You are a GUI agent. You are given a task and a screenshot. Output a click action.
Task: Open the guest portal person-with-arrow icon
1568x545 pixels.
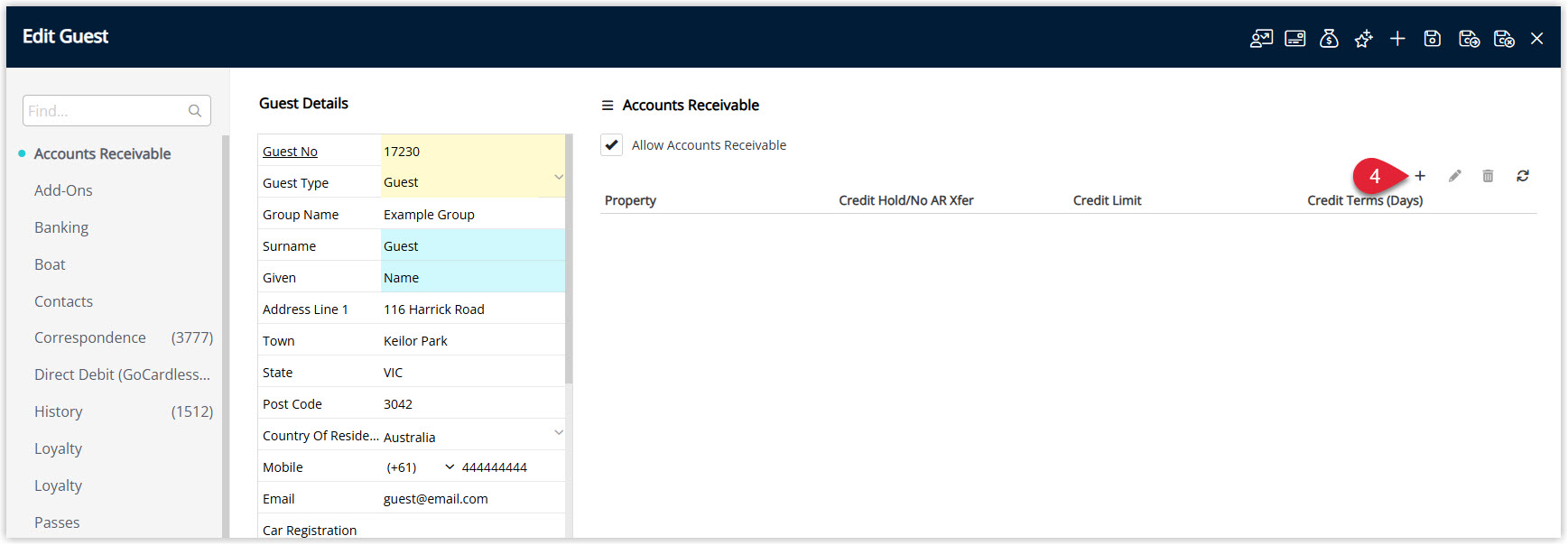click(x=1261, y=39)
